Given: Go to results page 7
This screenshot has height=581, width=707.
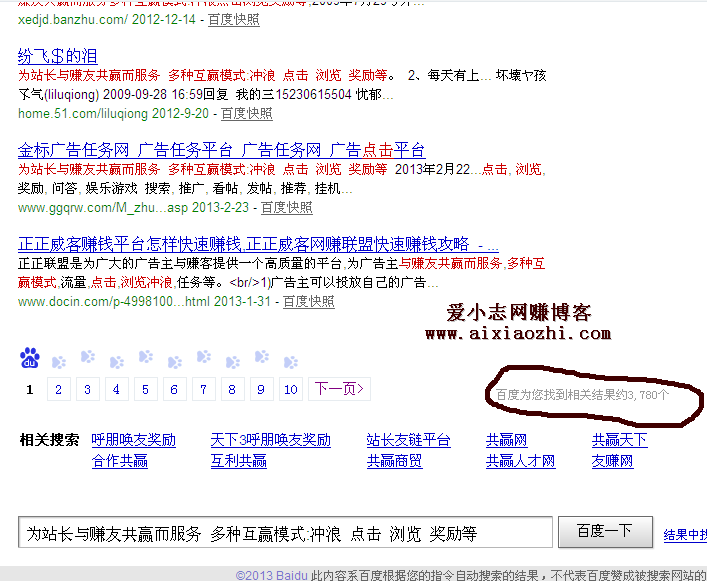Looking at the screenshot, I should [x=203, y=389].
